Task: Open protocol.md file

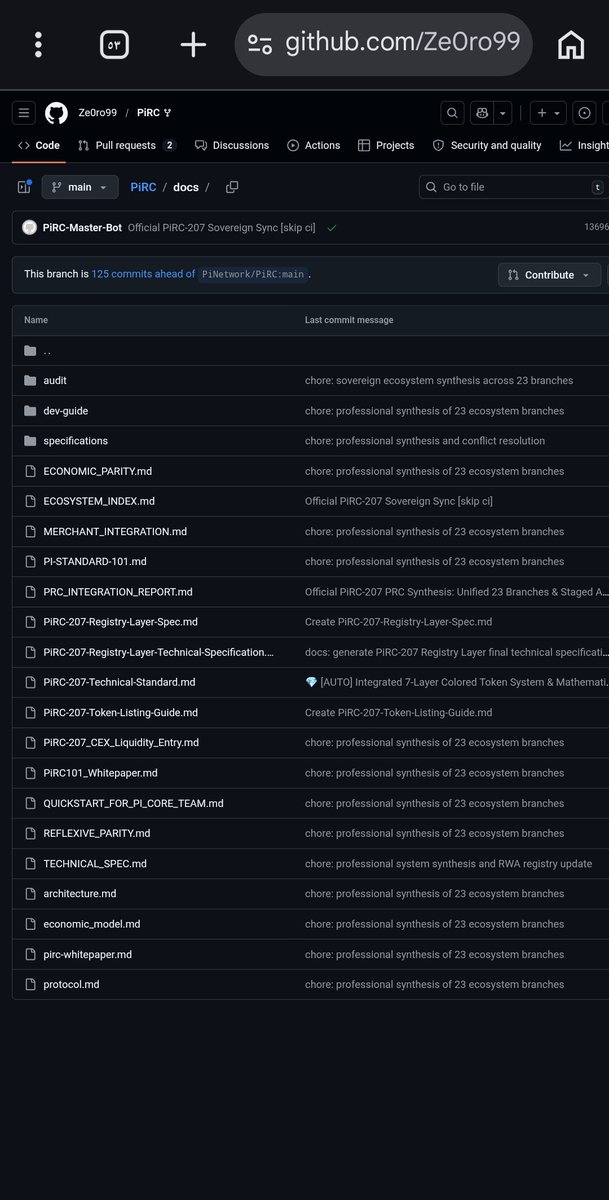Action: (x=71, y=984)
